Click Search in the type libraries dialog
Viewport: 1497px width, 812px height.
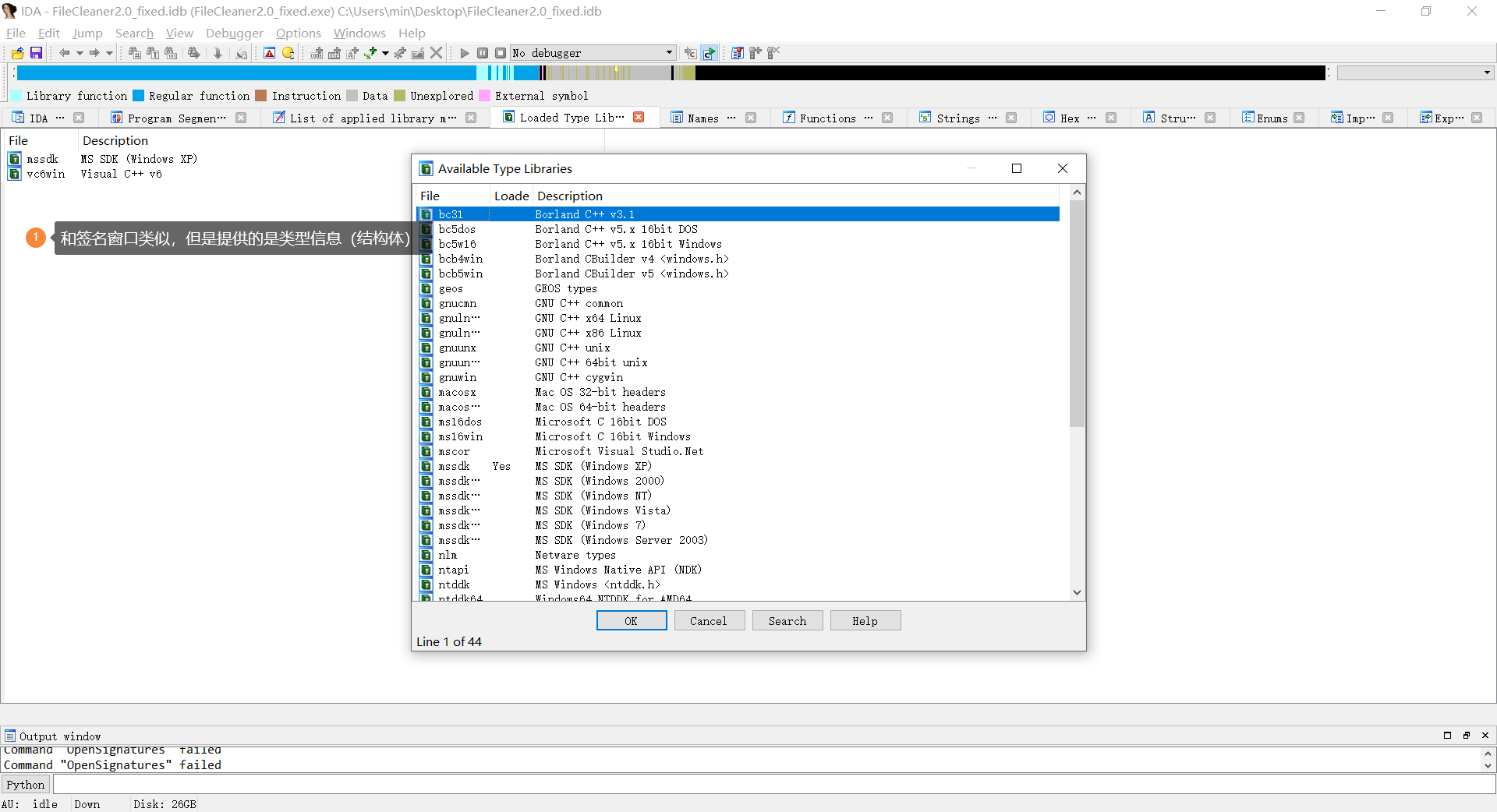point(787,620)
